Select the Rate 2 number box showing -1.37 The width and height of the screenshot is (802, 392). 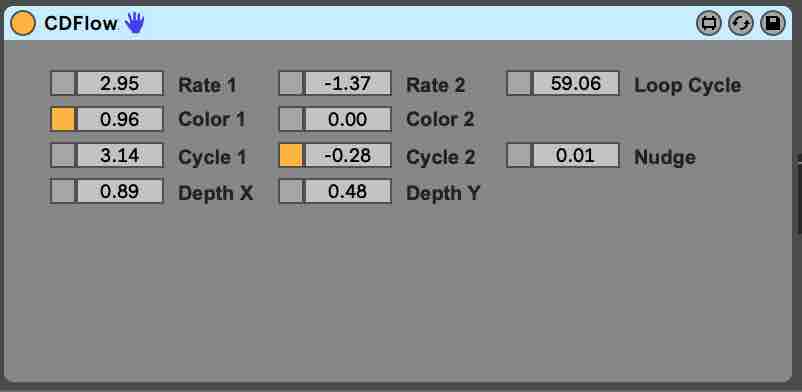pyautogui.click(x=348, y=83)
